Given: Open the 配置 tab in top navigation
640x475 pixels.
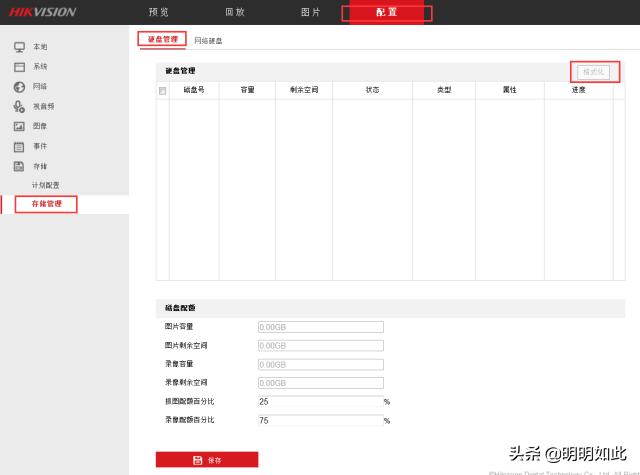Looking at the screenshot, I should pyautogui.click(x=387, y=12).
